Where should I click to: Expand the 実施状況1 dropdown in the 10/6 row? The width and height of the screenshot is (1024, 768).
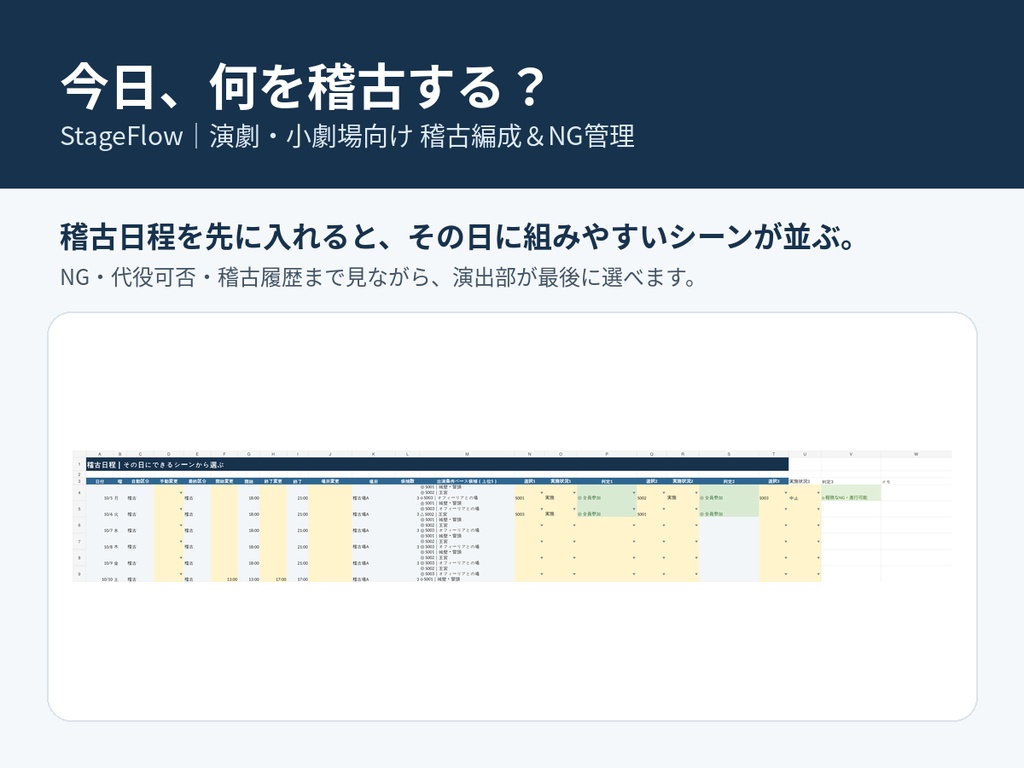pyautogui.click(x=574, y=509)
